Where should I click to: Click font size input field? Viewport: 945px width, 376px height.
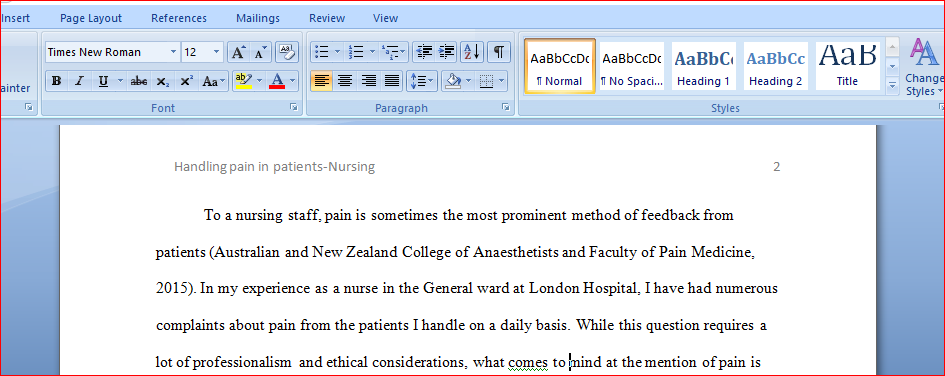(x=196, y=52)
